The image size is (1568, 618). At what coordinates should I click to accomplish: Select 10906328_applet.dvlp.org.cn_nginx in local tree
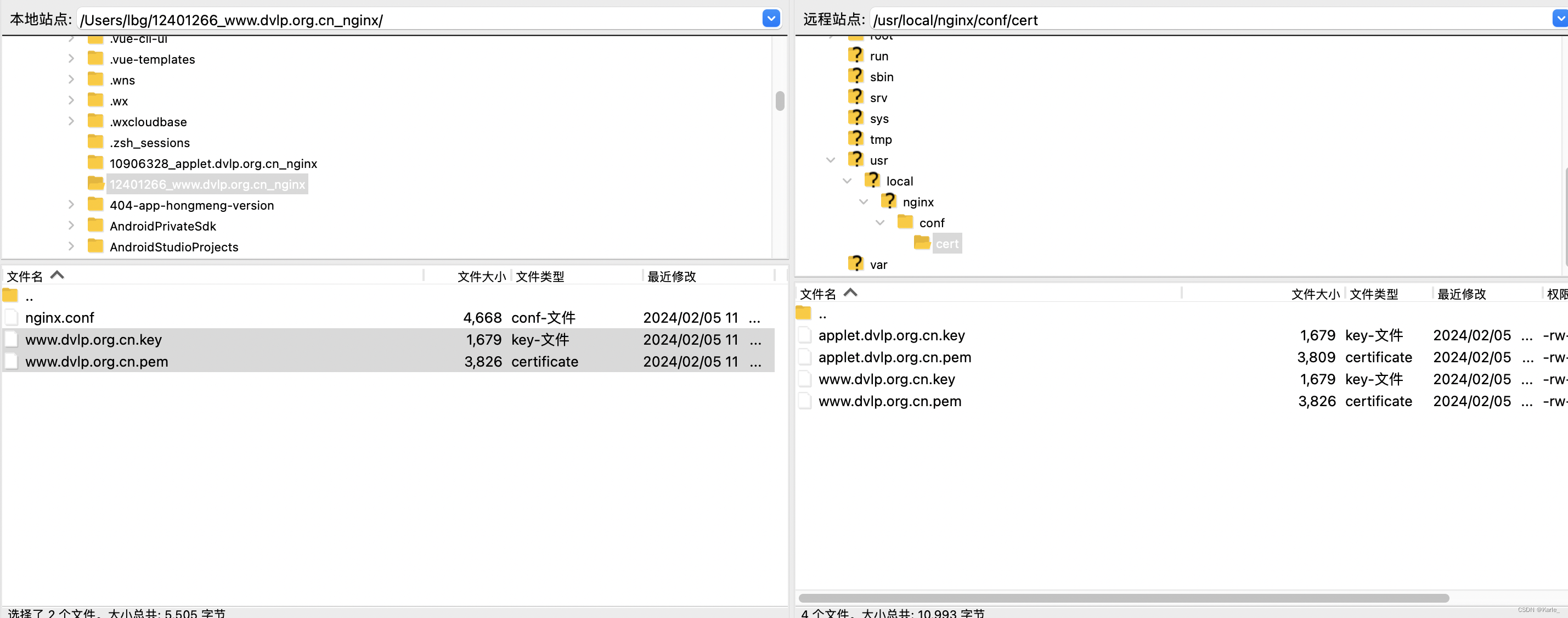[x=213, y=164]
